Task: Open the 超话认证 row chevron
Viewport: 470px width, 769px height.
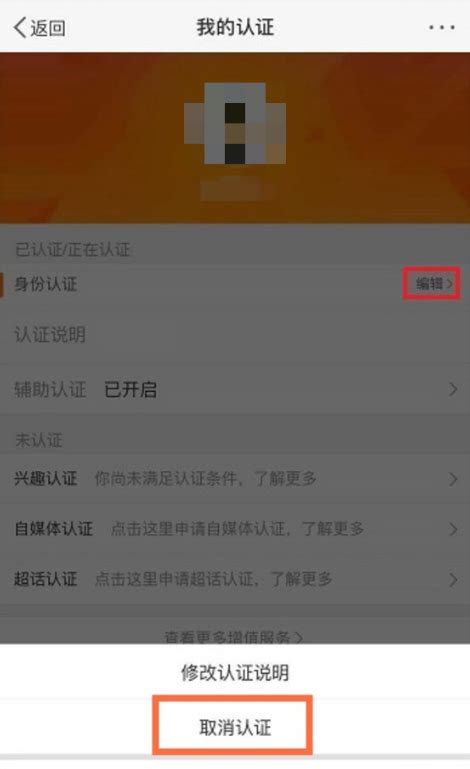Action: click(452, 580)
